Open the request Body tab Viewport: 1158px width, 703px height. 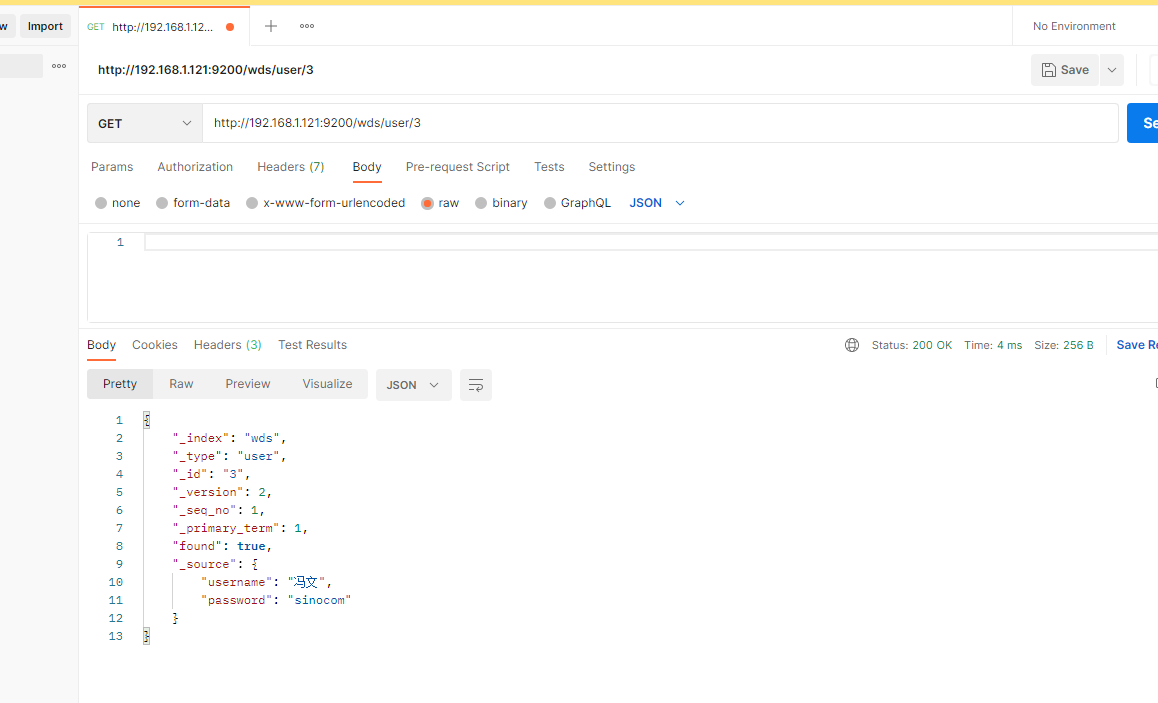click(367, 167)
